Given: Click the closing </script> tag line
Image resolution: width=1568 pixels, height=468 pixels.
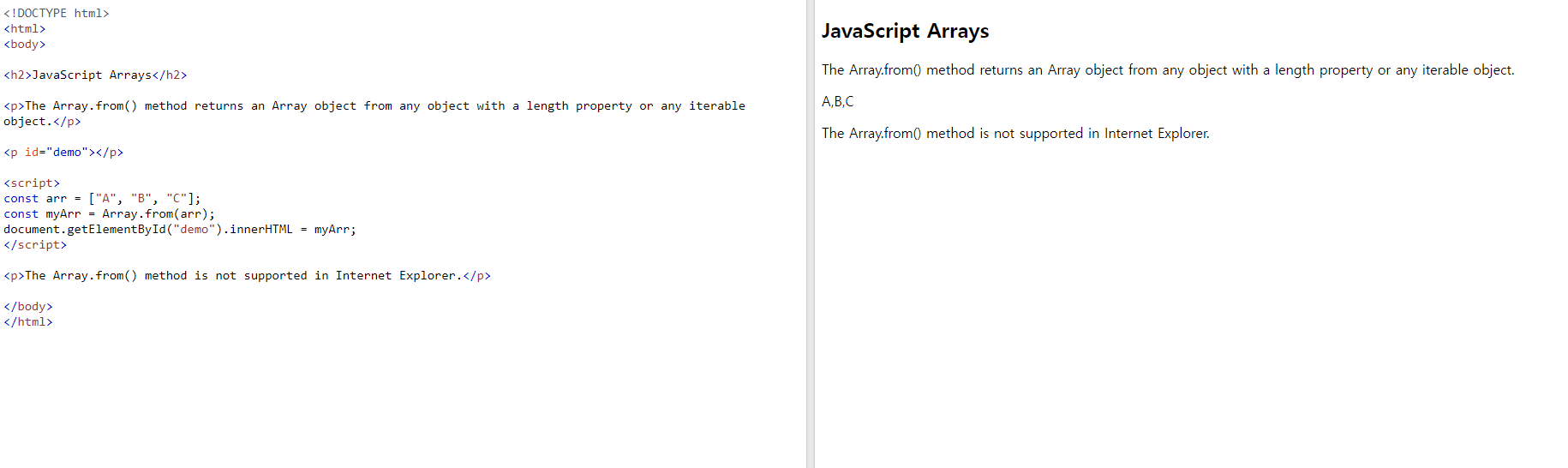Looking at the screenshot, I should pos(35,245).
